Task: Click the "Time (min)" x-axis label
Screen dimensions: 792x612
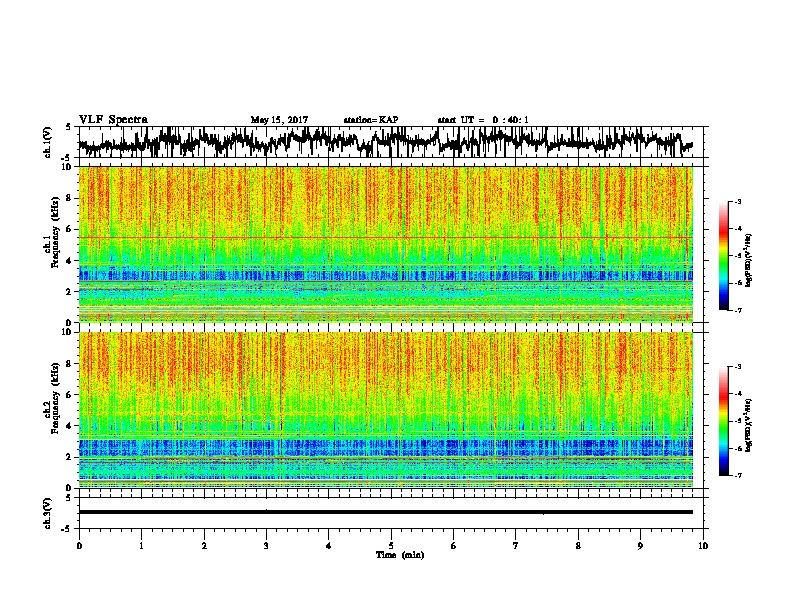Action: tap(400, 555)
